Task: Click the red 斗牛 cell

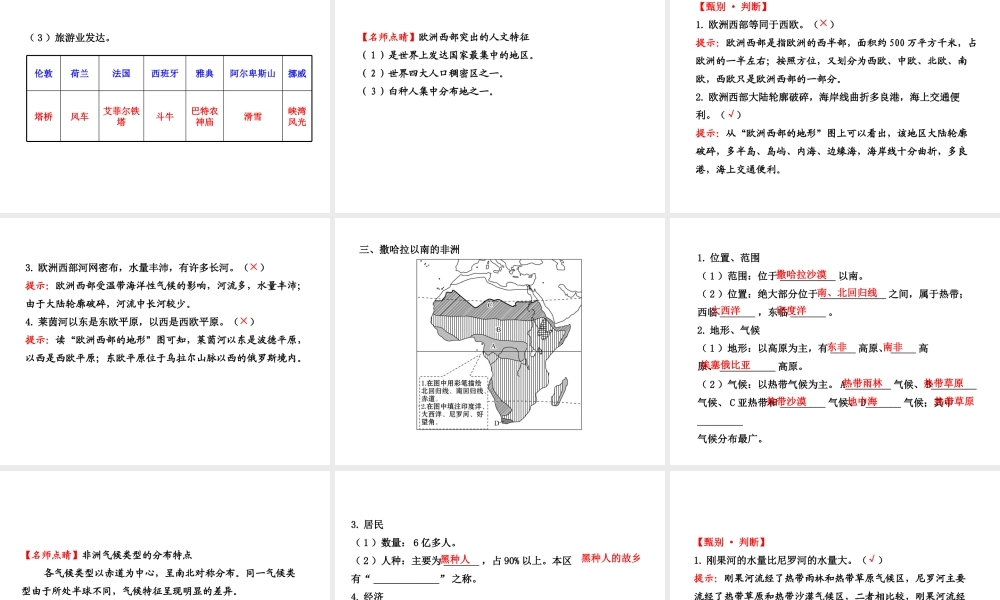Action: (x=165, y=116)
